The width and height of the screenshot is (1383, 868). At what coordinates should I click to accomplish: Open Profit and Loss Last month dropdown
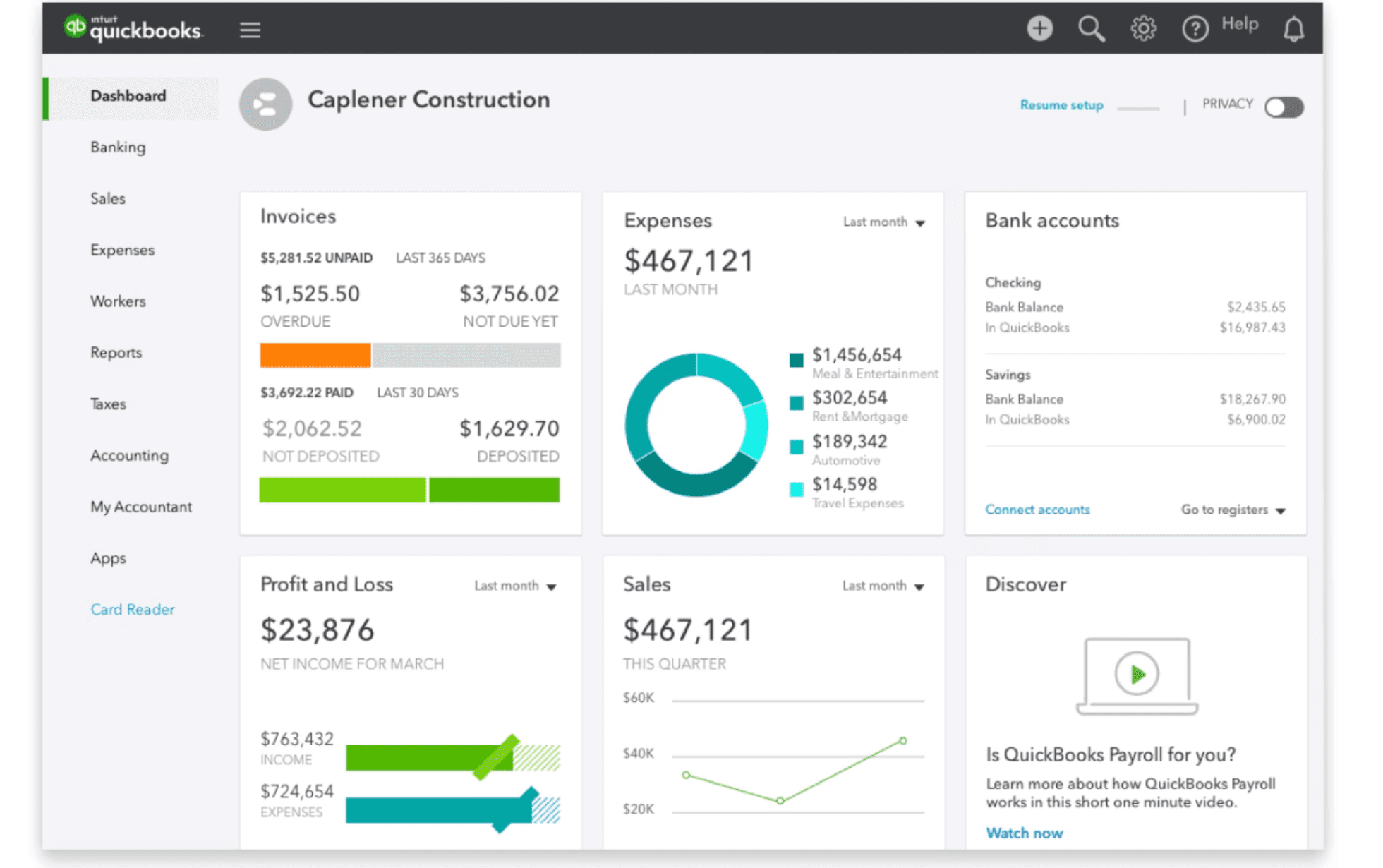tap(516, 586)
